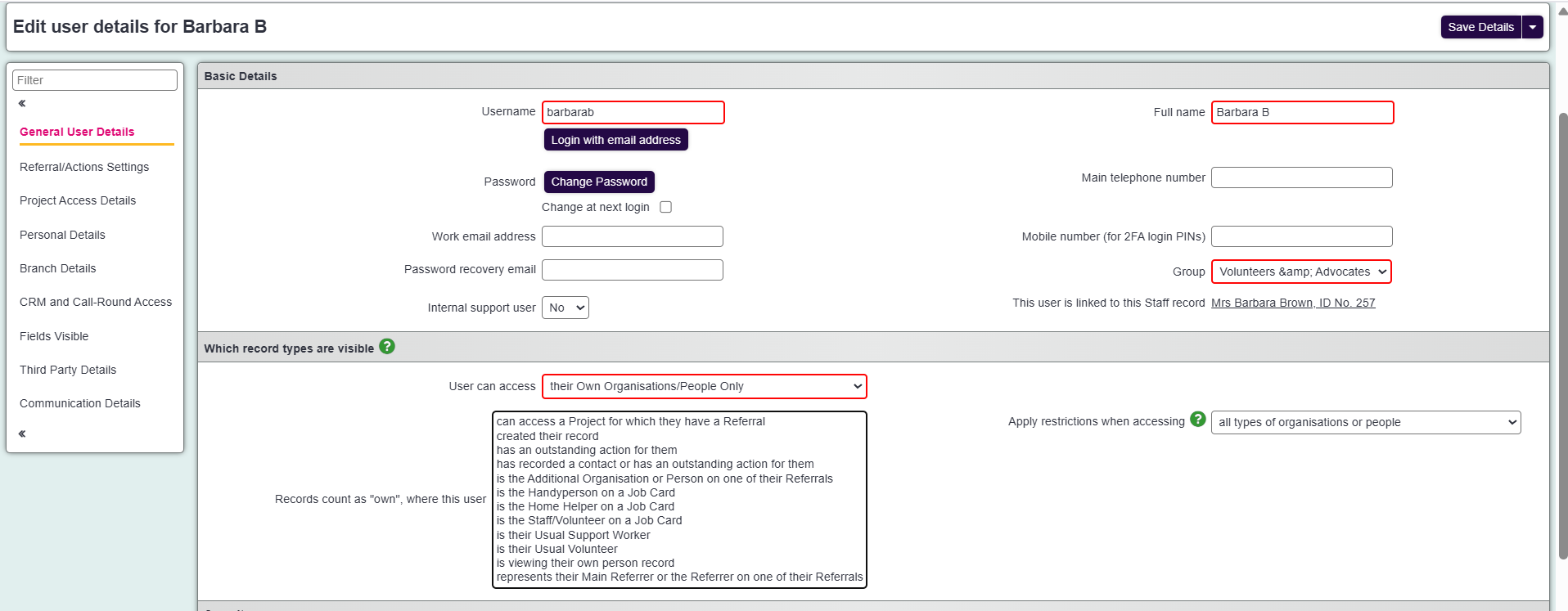Viewport: 1568px width, 611px height.
Task: Open the Save Details dropdown arrow
Action: point(1533,27)
